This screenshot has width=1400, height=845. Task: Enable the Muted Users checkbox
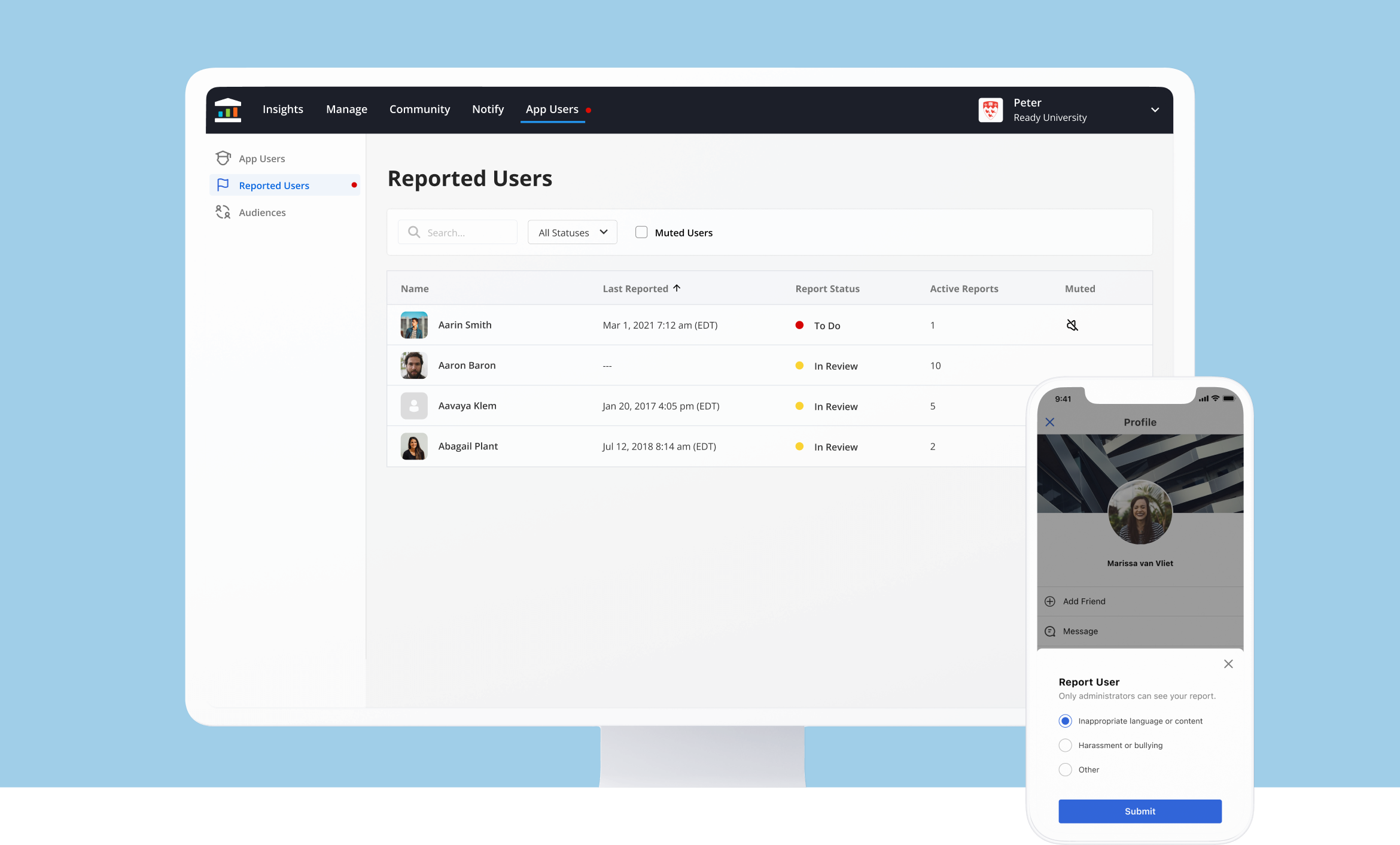tap(641, 232)
